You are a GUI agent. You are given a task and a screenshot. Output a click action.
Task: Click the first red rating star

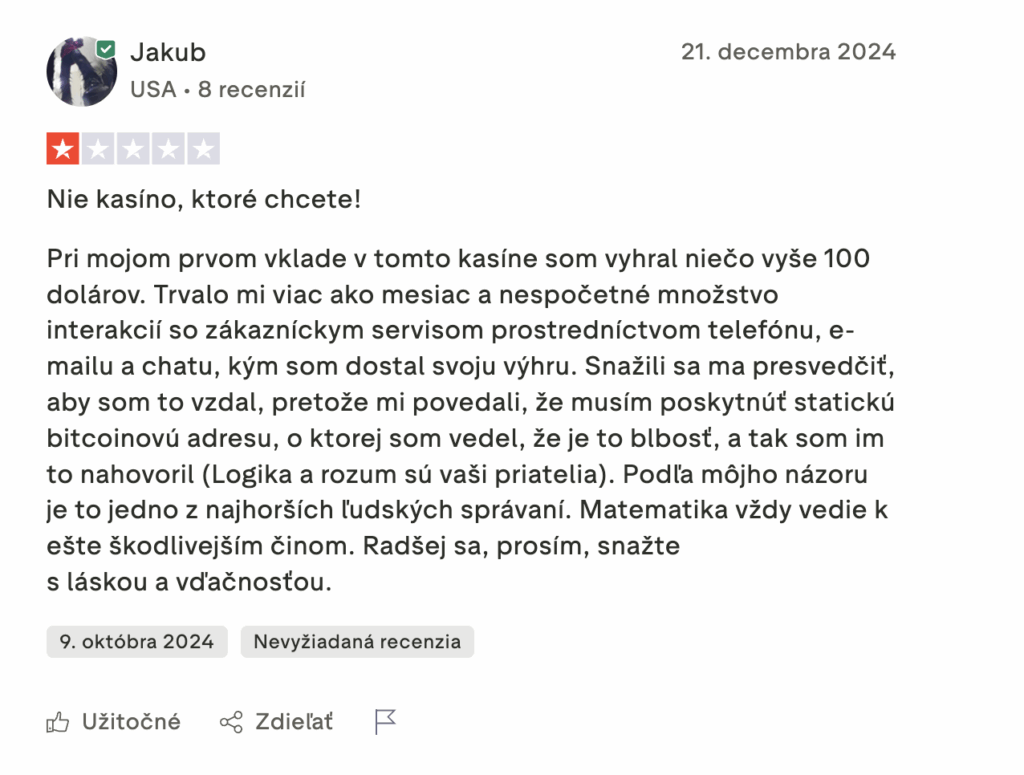click(x=63, y=150)
